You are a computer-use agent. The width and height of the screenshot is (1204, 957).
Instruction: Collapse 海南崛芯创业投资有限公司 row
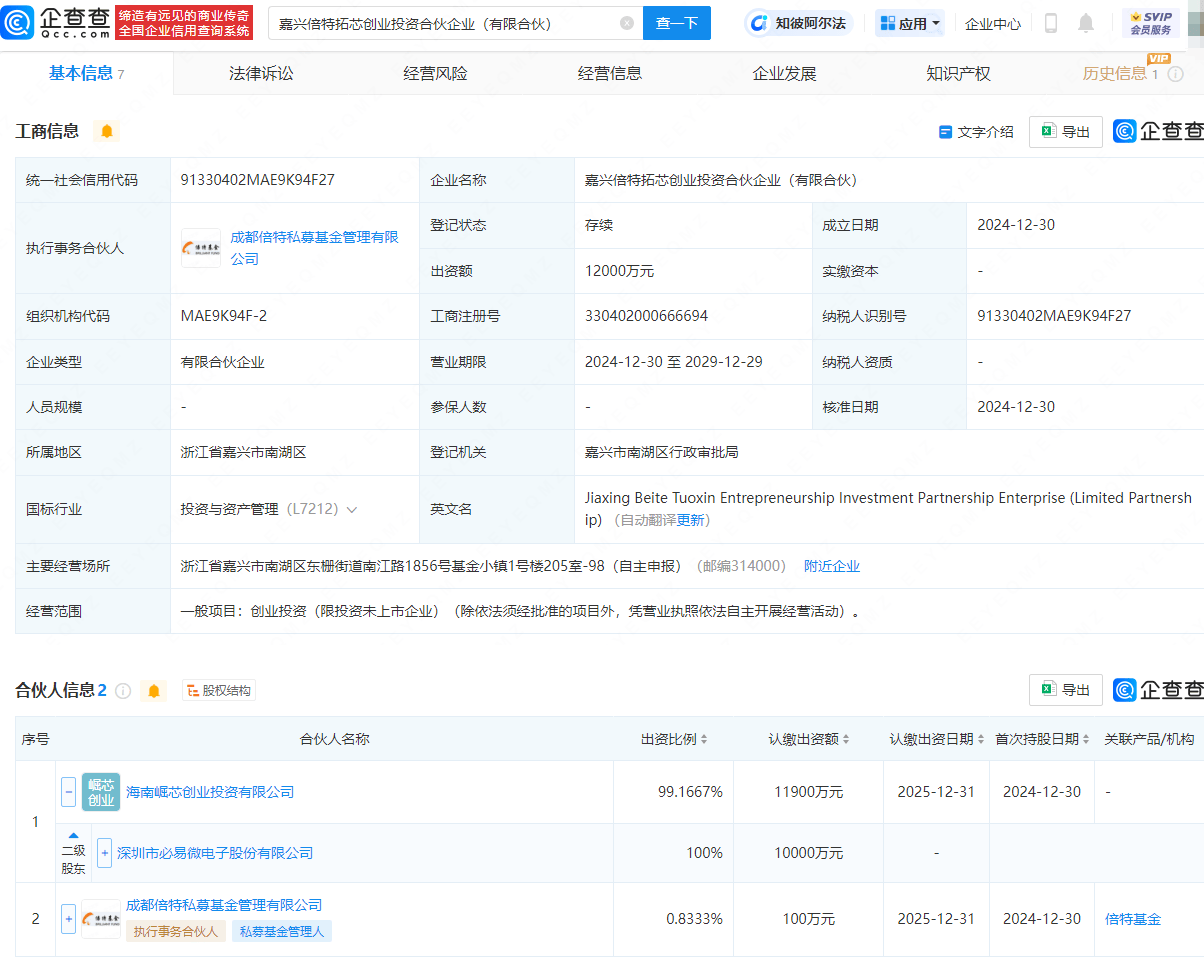(x=68, y=792)
